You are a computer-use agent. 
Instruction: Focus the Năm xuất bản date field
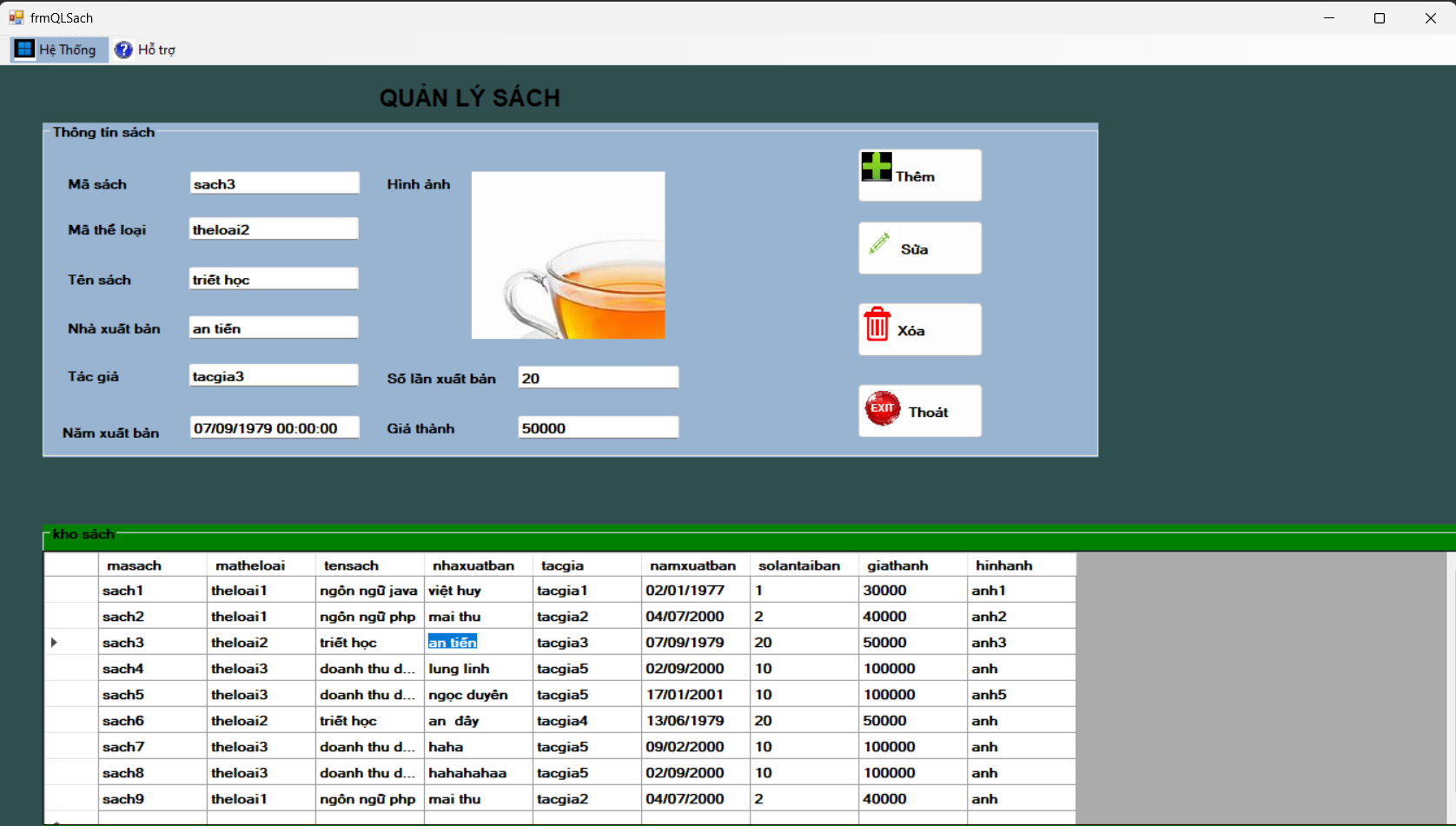[274, 427]
